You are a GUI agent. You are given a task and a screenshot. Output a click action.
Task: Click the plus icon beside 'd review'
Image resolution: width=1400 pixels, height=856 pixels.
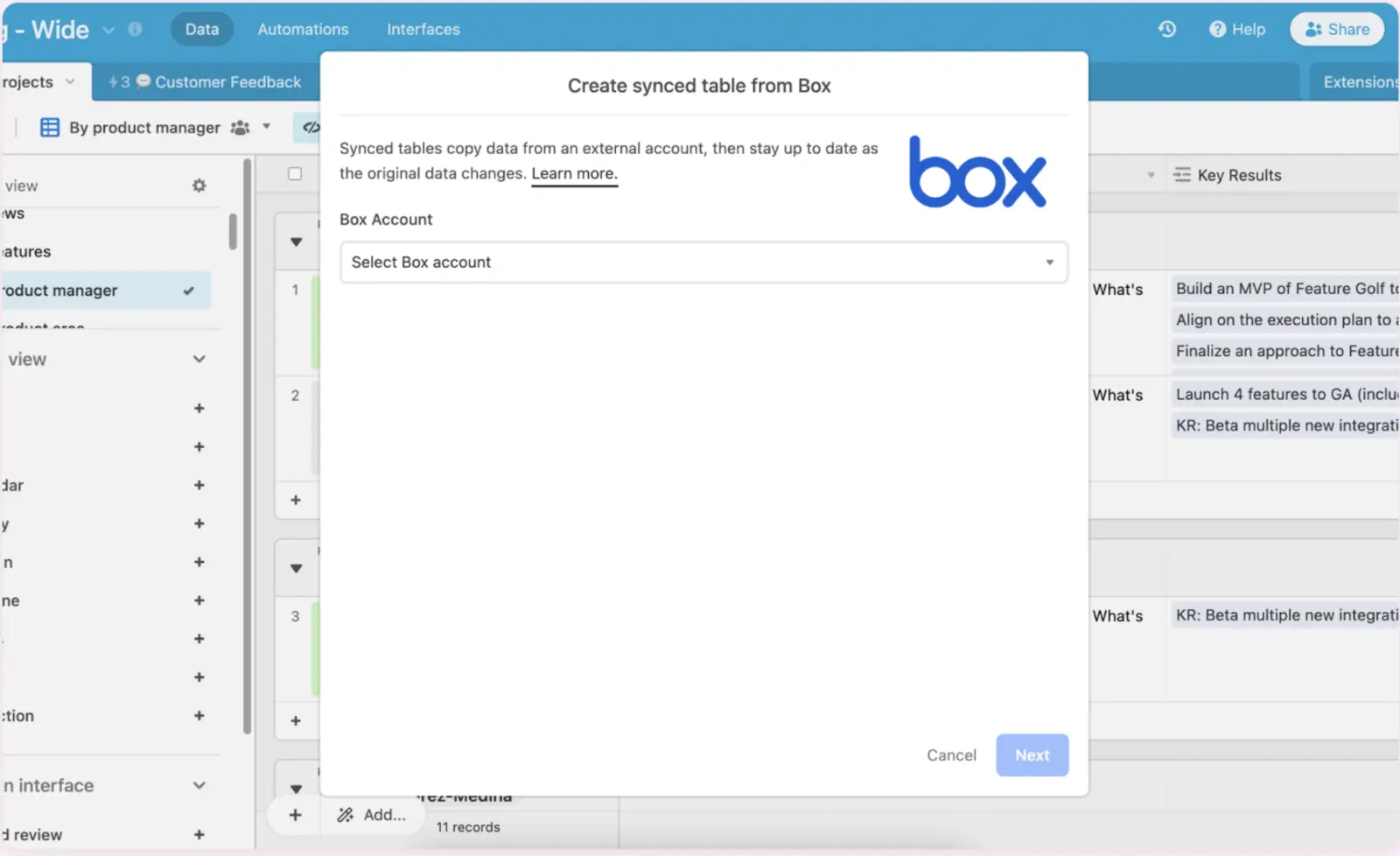(199, 835)
